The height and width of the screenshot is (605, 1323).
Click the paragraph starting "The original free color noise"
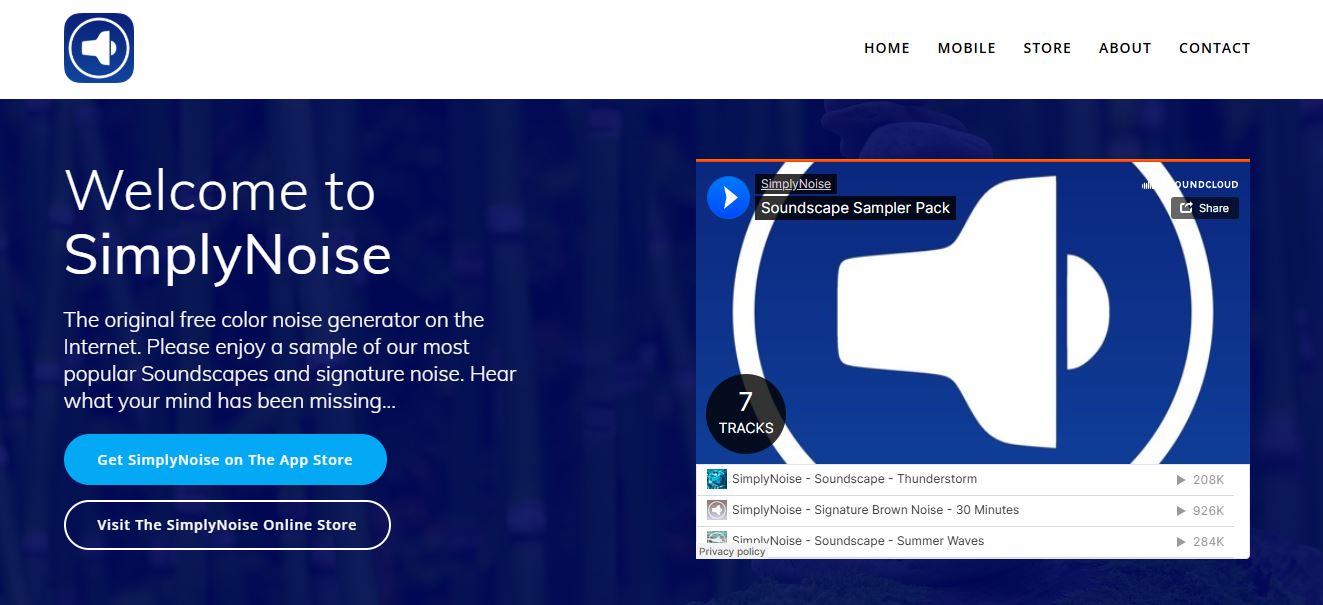(290, 360)
